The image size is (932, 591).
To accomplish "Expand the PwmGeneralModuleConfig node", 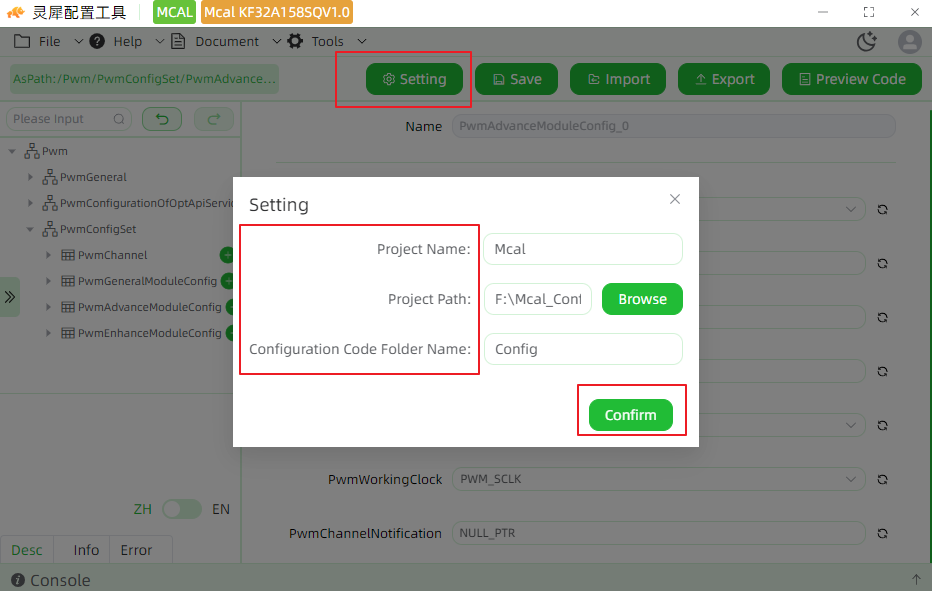I will [48, 281].
